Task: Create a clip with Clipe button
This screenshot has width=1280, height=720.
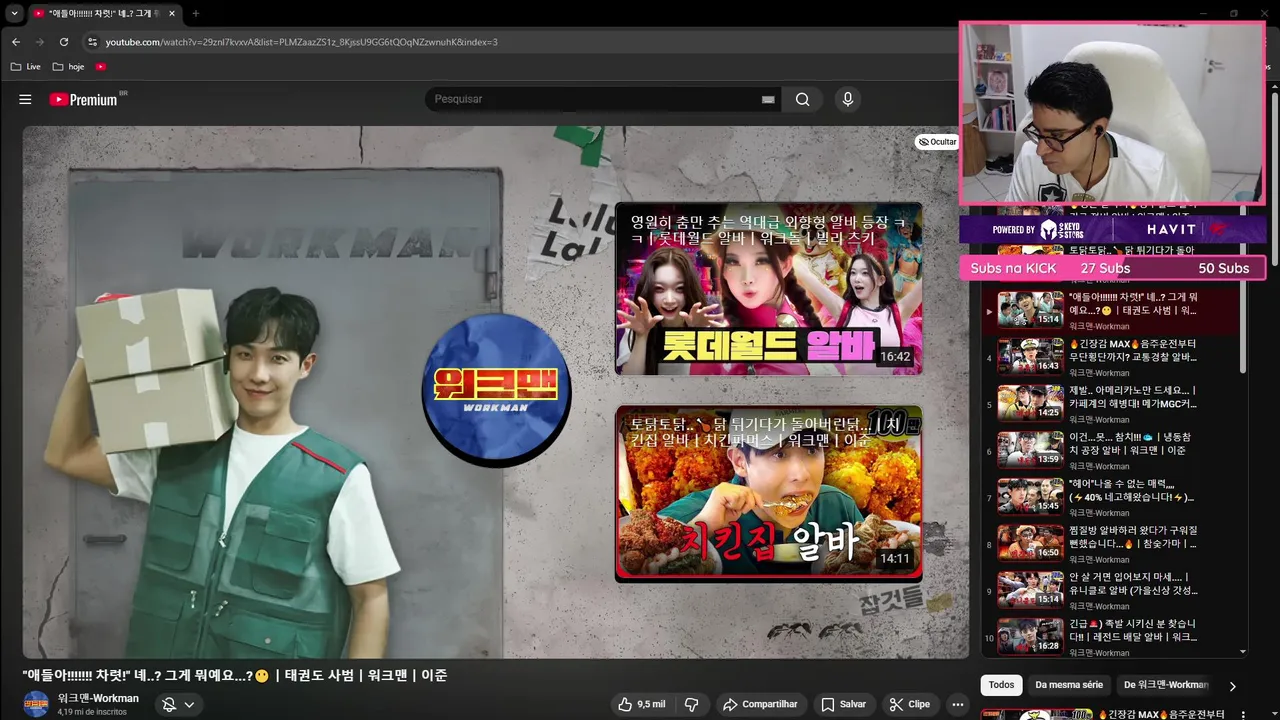Action: [x=909, y=704]
